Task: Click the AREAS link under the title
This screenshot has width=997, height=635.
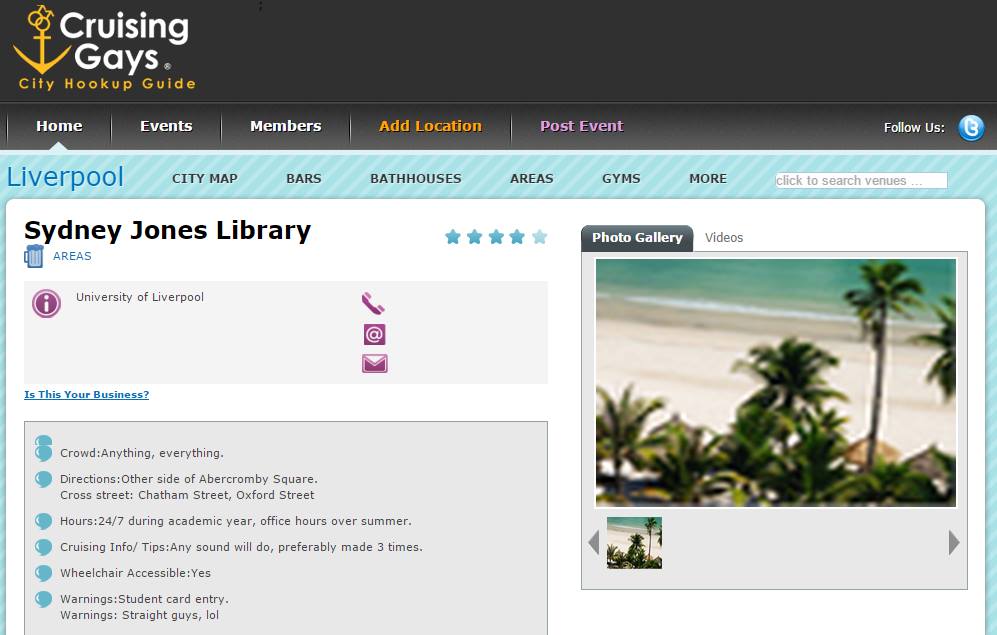Action: pos(72,256)
